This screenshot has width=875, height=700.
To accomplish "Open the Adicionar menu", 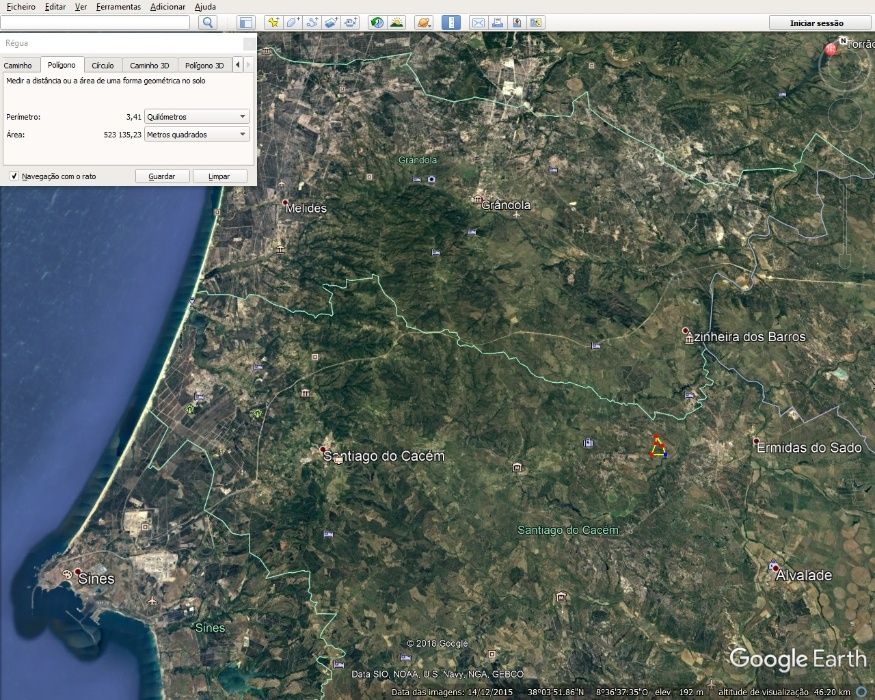I will coord(167,7).
